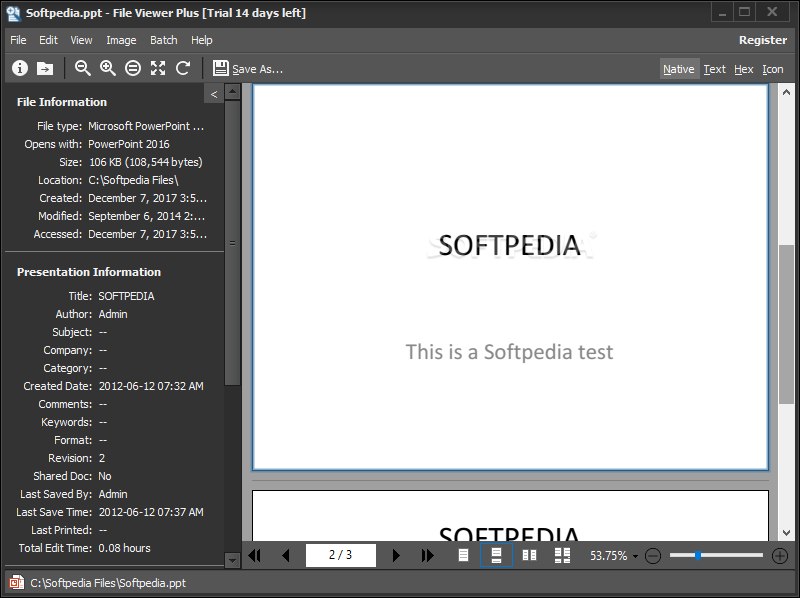
Task: Click the size value 106 KB
Action: coord(146,162)
